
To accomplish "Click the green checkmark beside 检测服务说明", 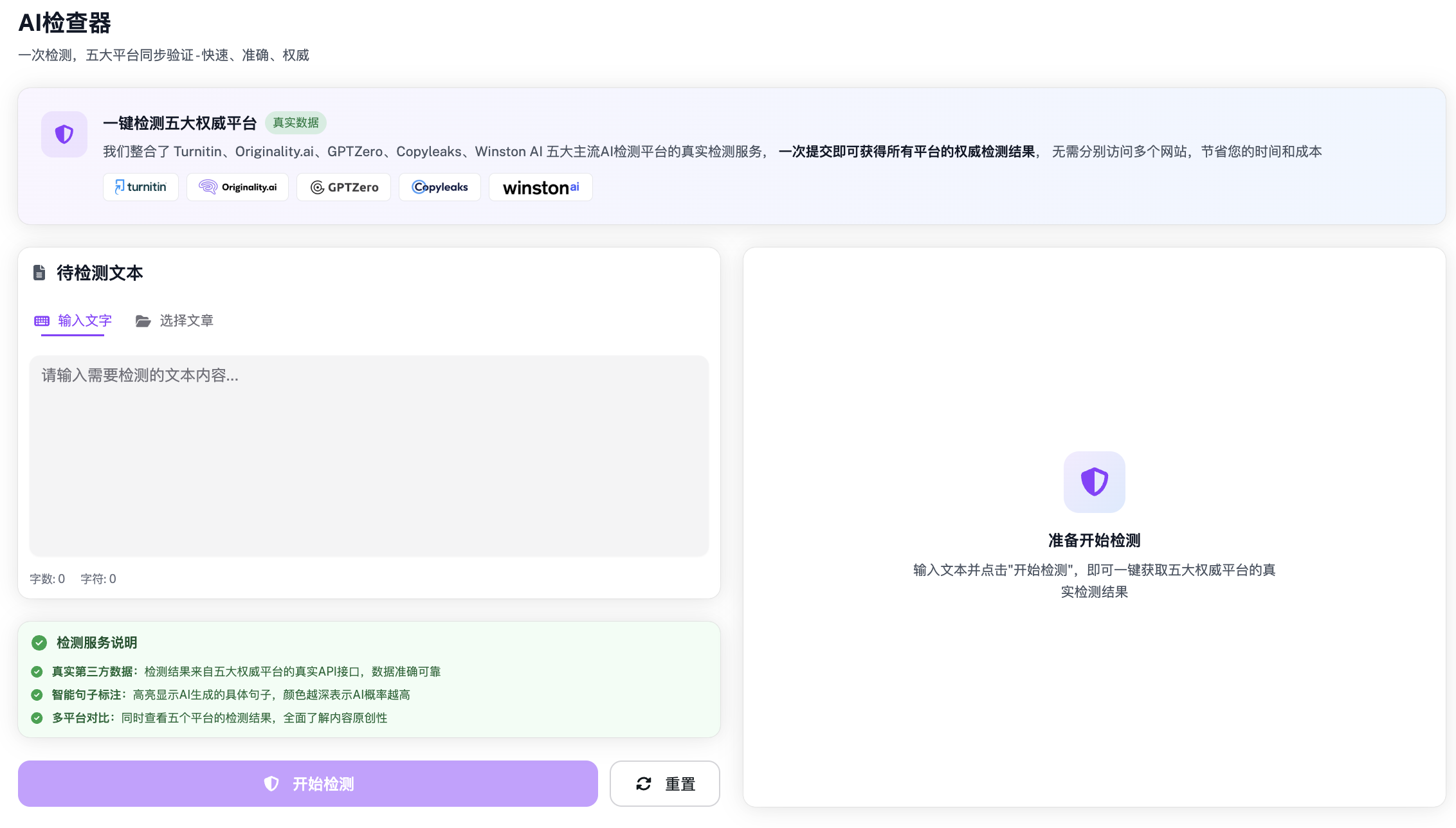I will click(x=38, y=642).
